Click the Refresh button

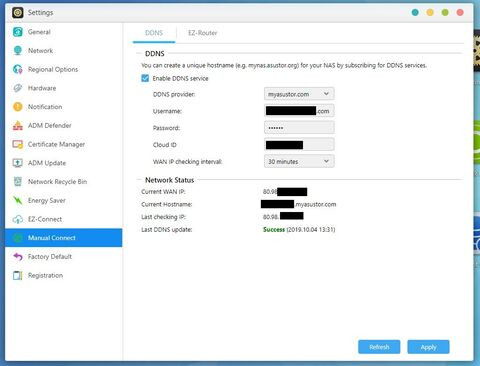pos(379,347)
